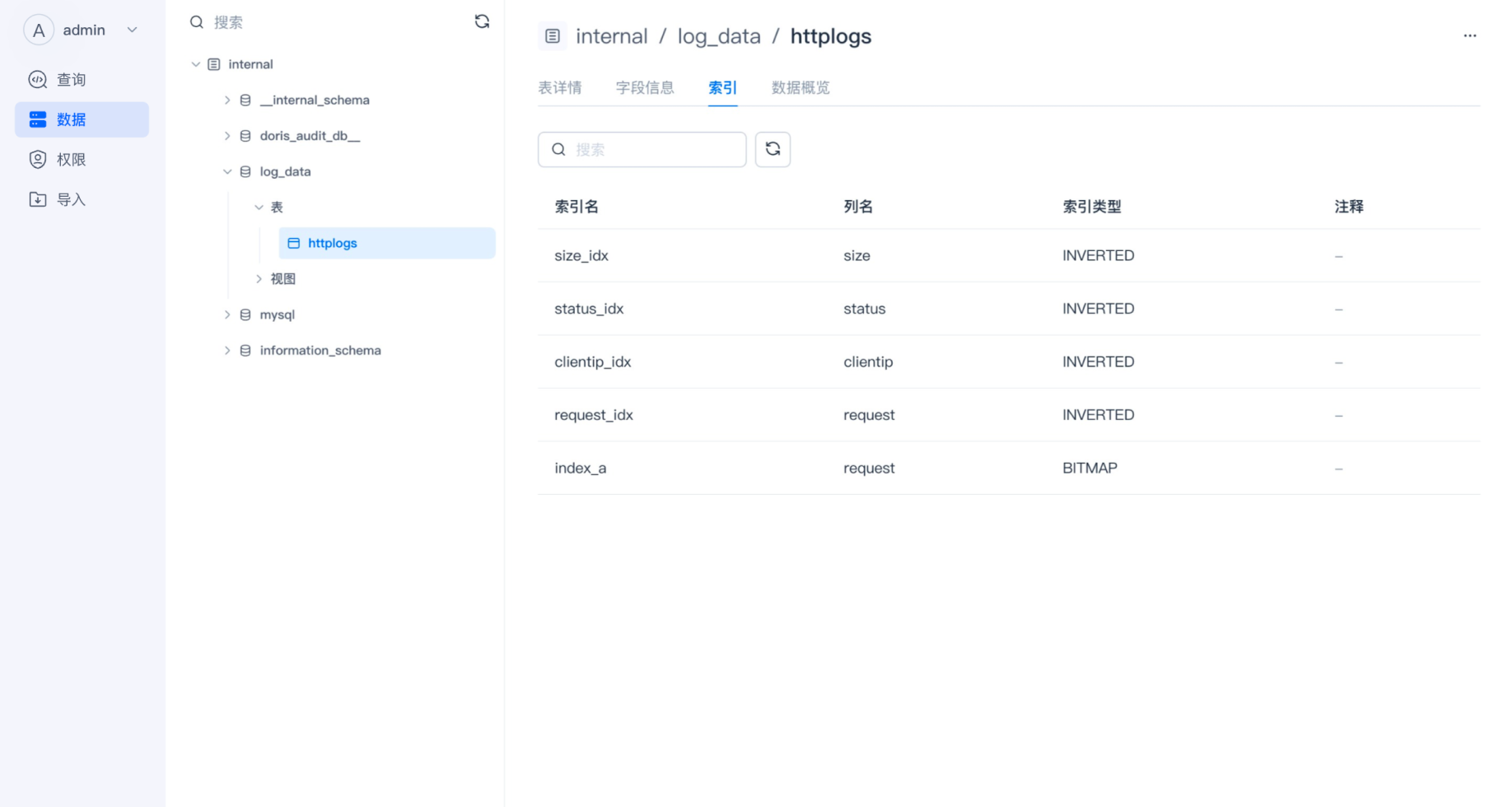Expand the views folder under log_data
Screen dimensions: 1512x807
coord(259,279)
